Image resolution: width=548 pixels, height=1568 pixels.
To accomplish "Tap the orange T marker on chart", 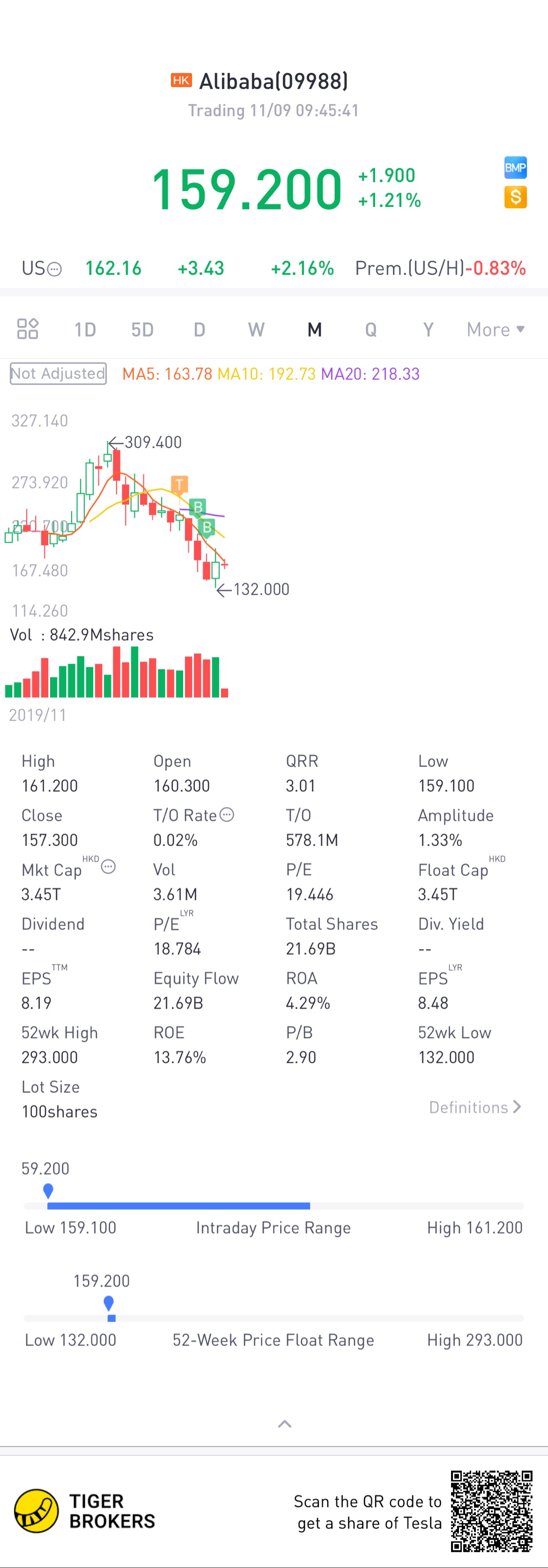I will coord(179,484).
